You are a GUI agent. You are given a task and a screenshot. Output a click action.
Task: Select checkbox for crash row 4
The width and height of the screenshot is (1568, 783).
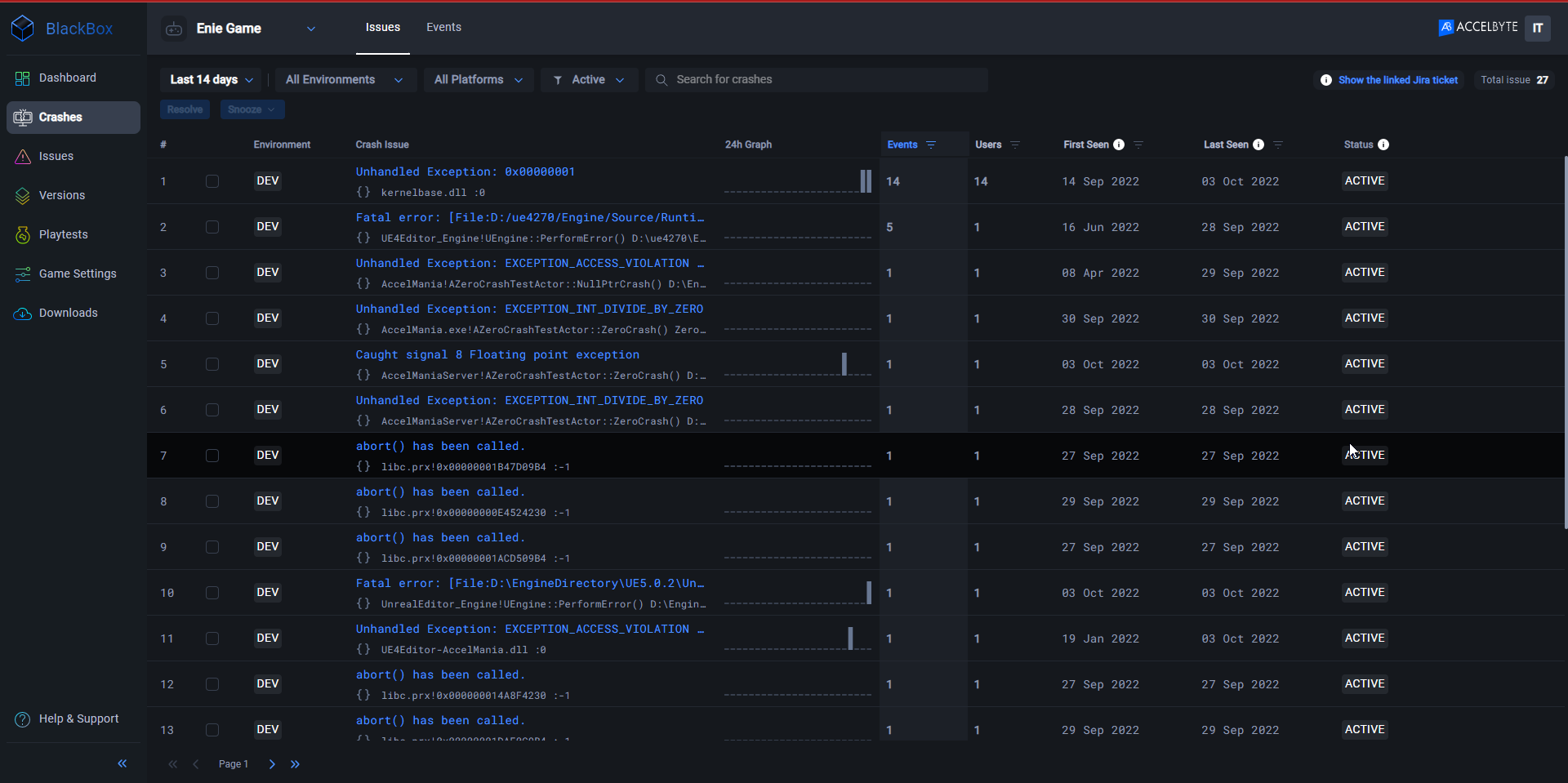[x=212, y=318]
